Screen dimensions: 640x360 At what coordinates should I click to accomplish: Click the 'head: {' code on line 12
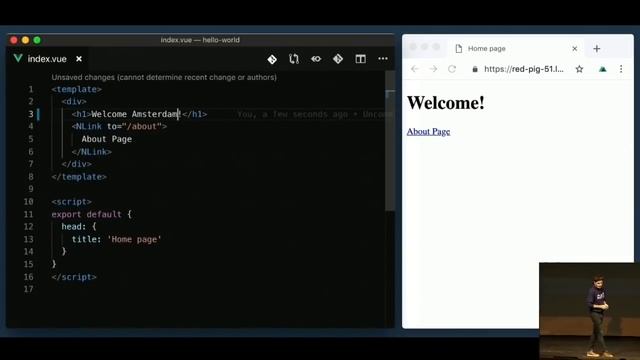pyautogui.click(x=79, y=227)
